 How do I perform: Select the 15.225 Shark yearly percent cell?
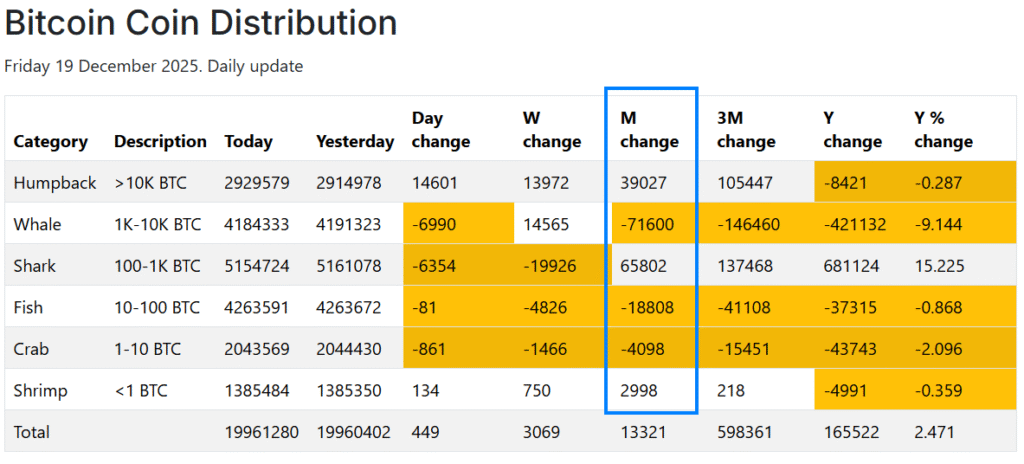(x=936, y=266)
